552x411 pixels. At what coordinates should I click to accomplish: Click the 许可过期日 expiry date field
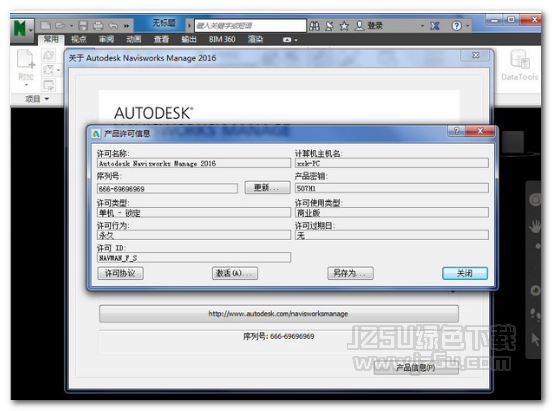pos(391,235)
